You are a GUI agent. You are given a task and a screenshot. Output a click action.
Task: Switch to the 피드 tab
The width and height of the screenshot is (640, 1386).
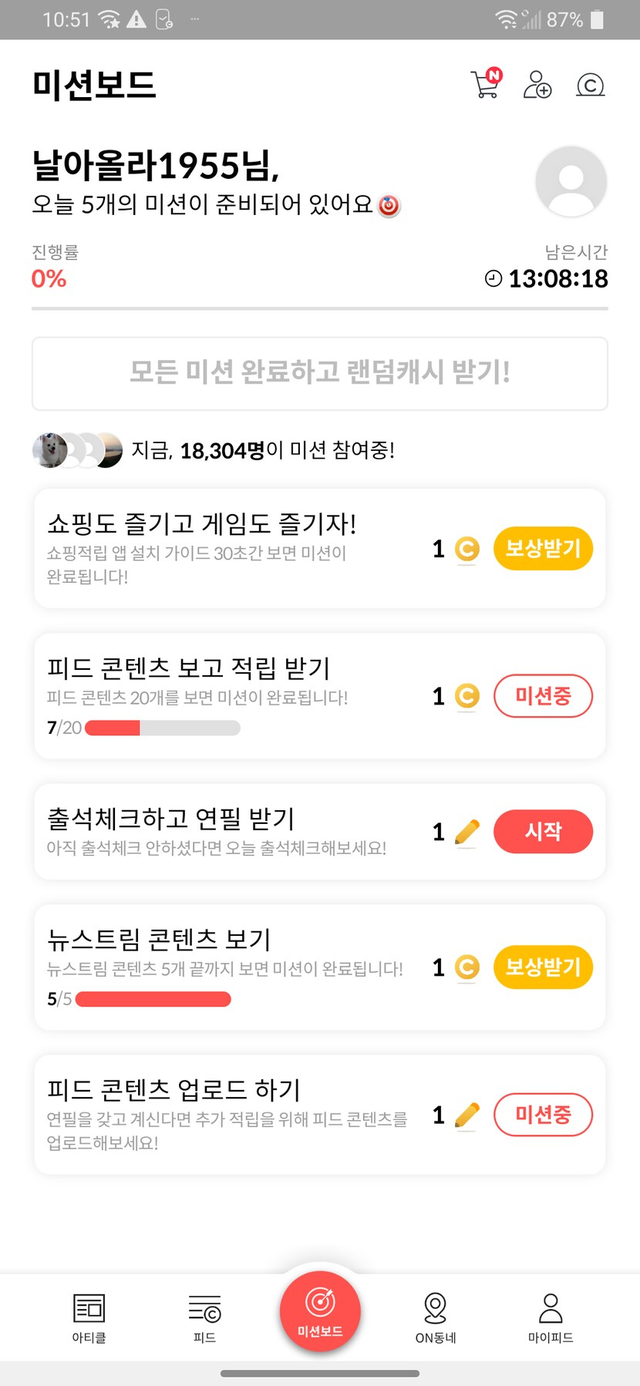pos(204,1317)
